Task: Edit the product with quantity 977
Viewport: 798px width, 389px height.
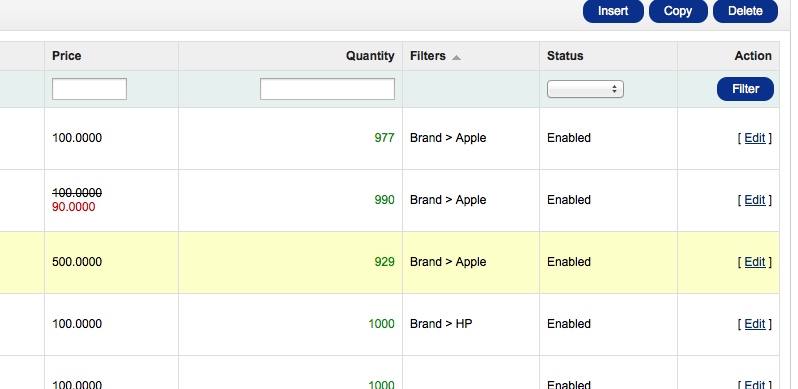Action: coord(755,138)
